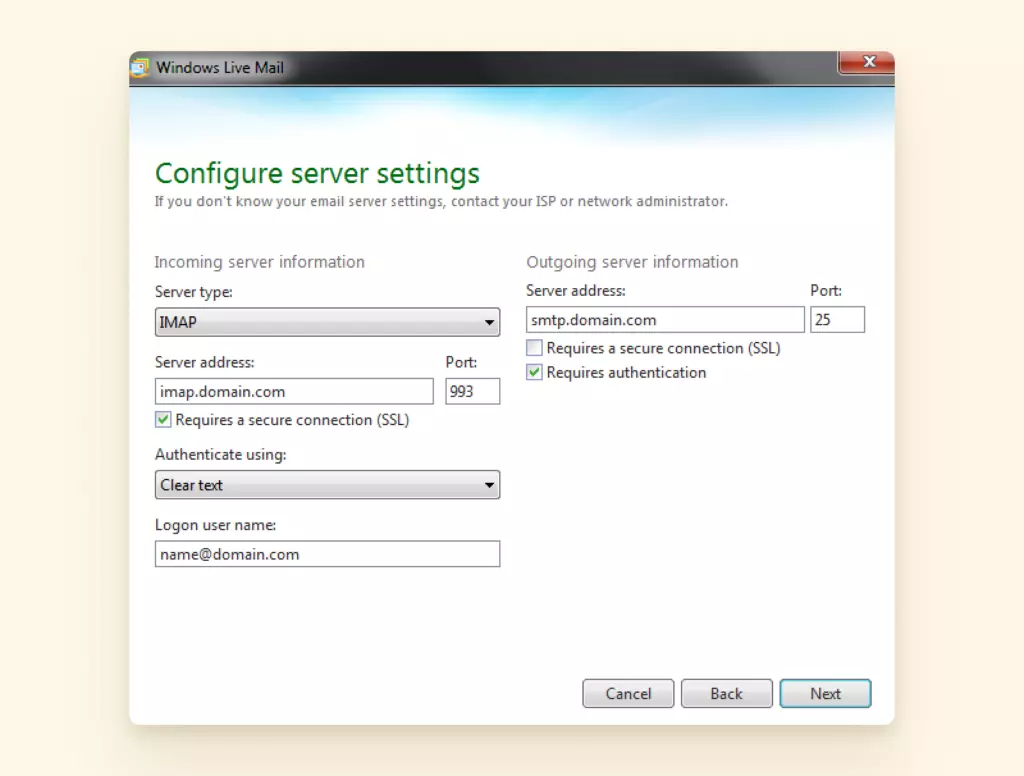This screenshot has width=1024, height=776.
Task: Click the ISP or network administrator hint text
Action: click(441, 201)
